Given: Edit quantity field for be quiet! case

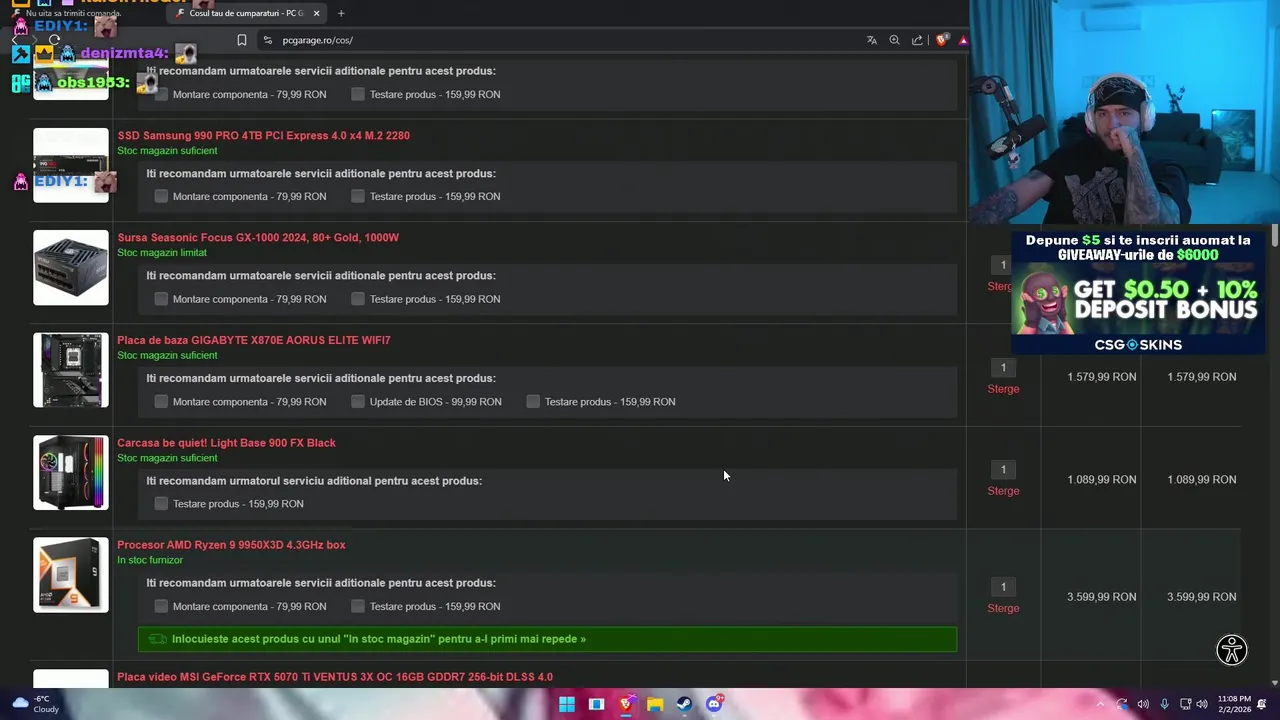Looking at the screenshot, I should coord(1003,469).
